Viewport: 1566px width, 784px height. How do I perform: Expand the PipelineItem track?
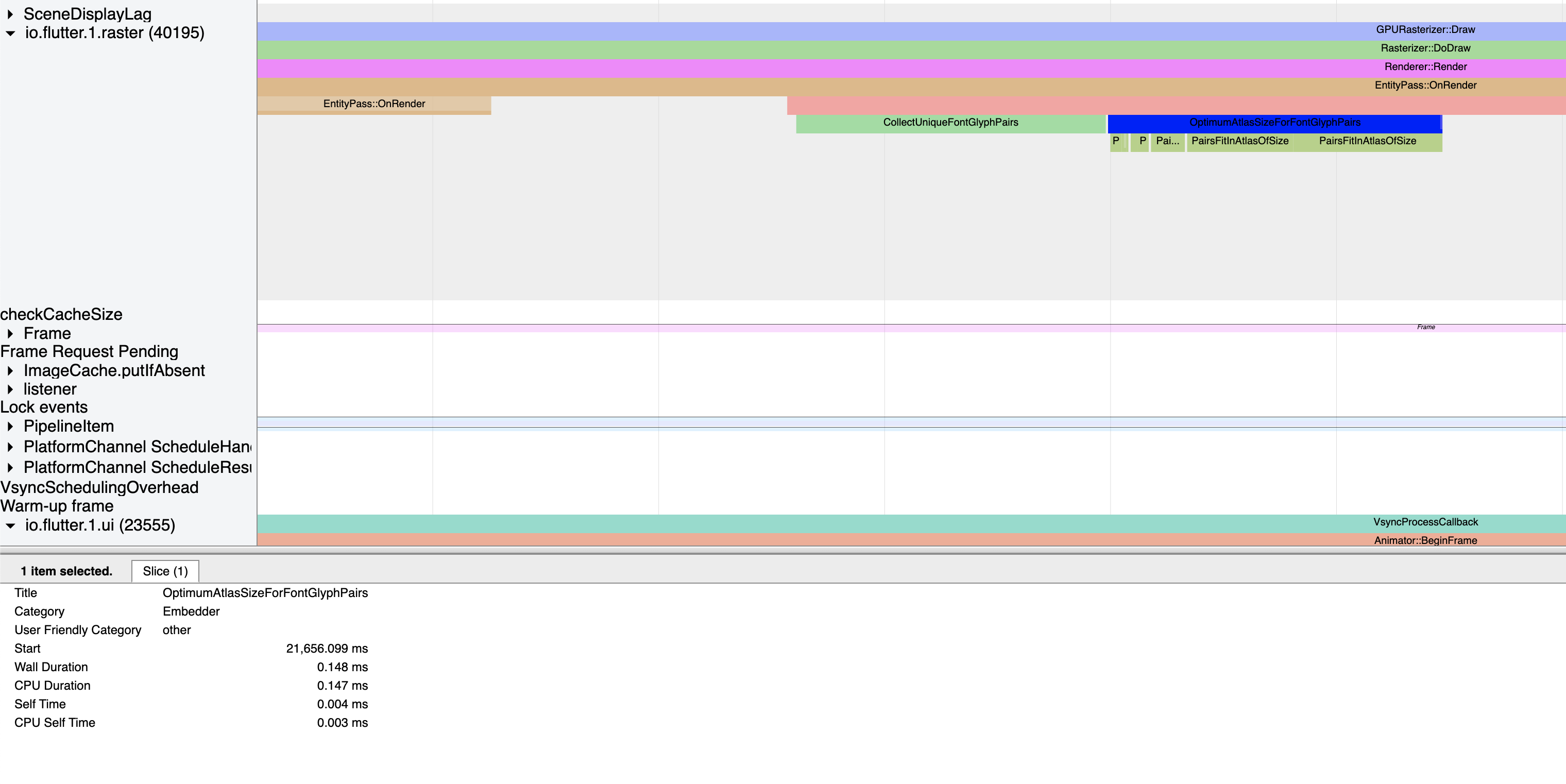[10, 427]
